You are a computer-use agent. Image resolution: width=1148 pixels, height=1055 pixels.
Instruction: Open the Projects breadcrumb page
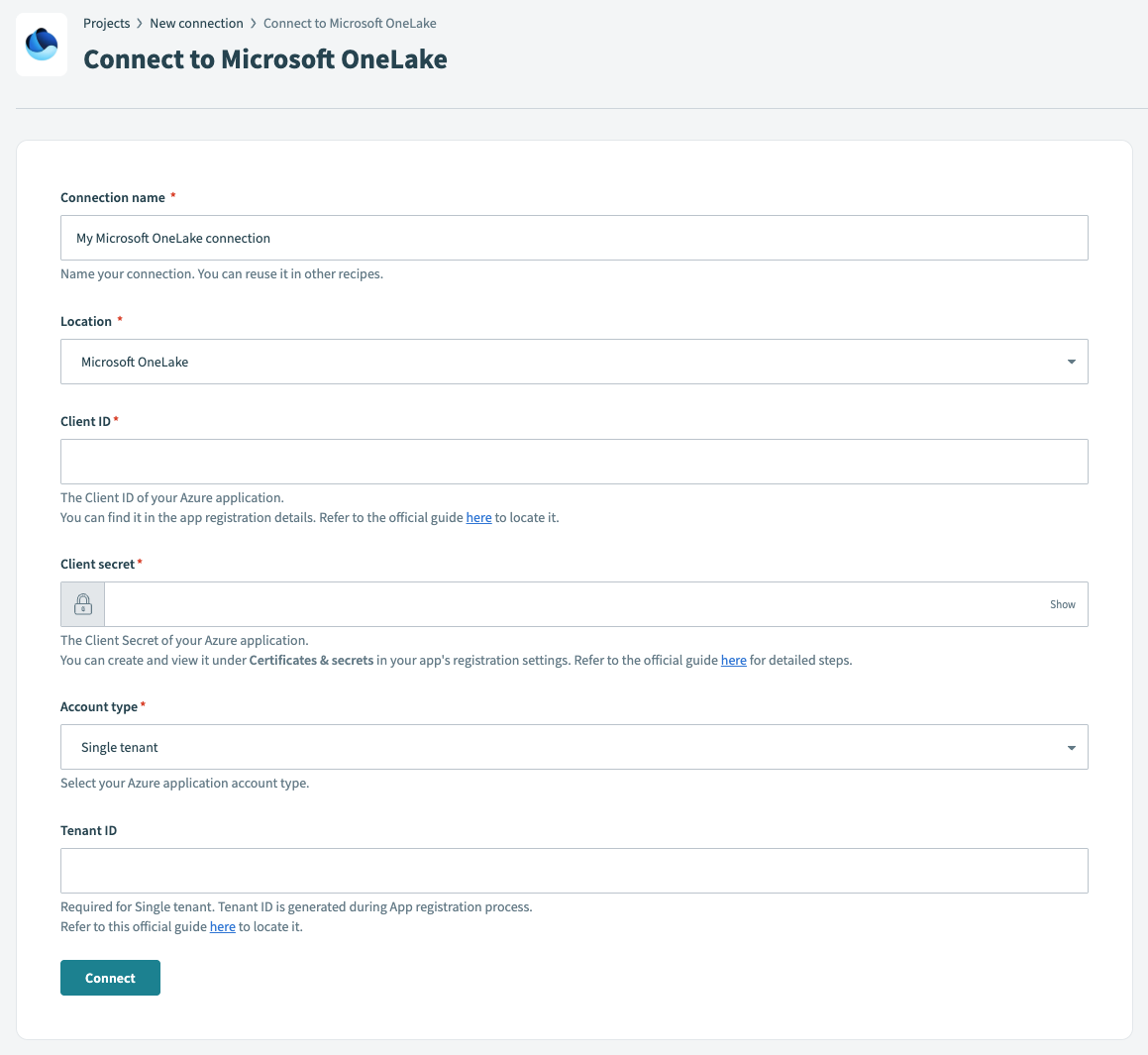[x=107, y=23]
